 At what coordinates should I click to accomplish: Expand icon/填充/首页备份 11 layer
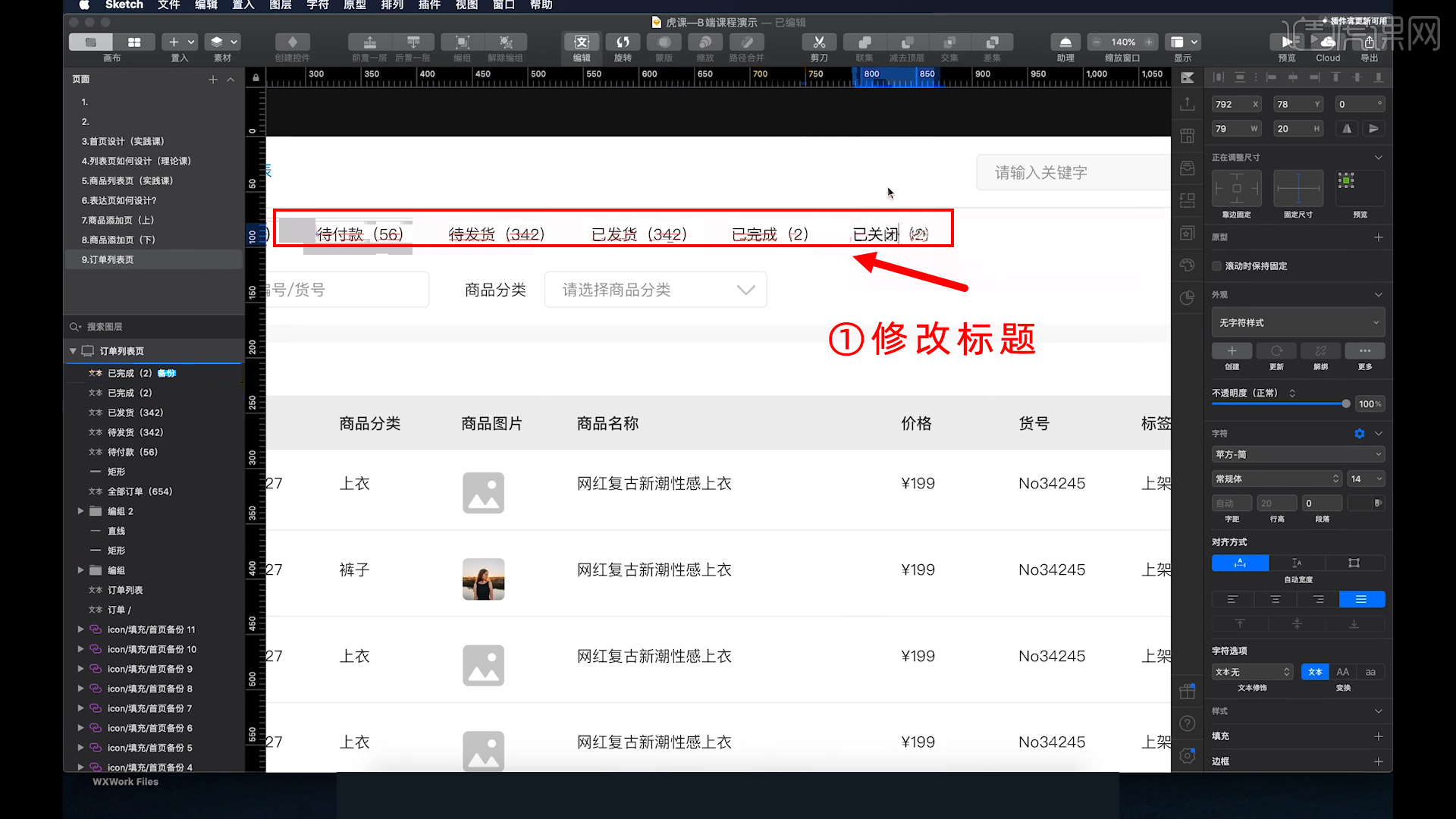[80, 629]
